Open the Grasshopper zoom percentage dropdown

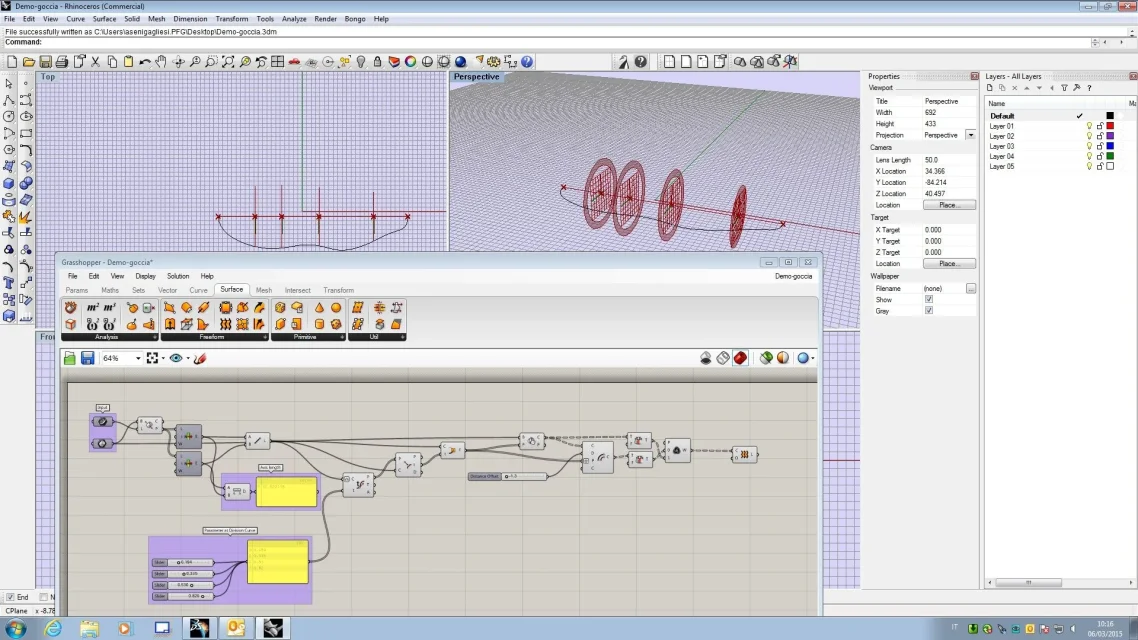pos(138,358)
